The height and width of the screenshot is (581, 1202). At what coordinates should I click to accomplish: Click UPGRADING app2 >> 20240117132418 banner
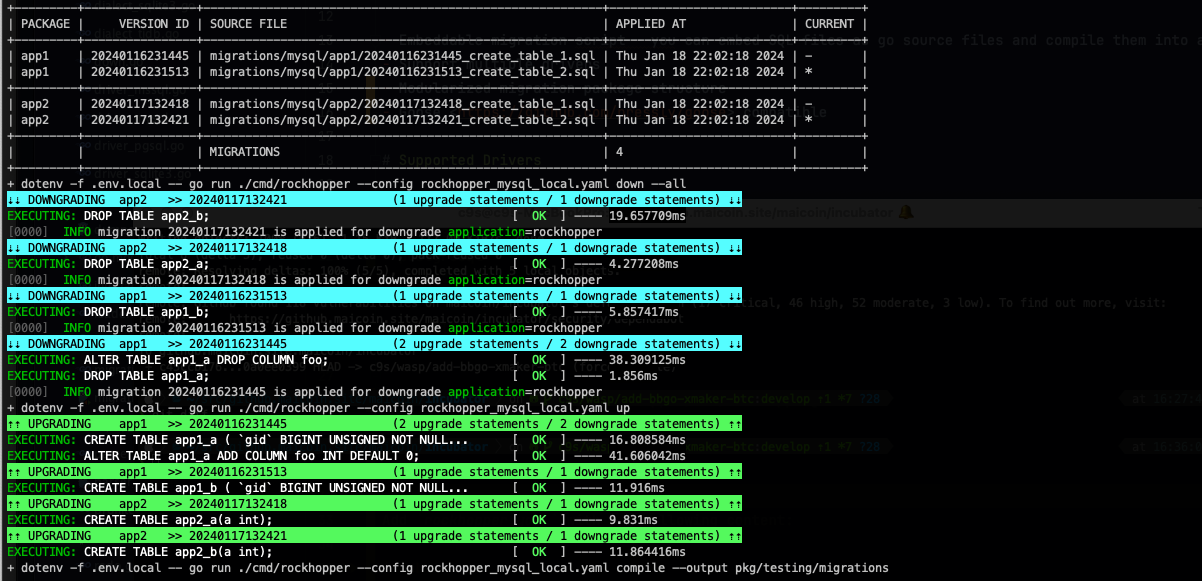point(375,505)
